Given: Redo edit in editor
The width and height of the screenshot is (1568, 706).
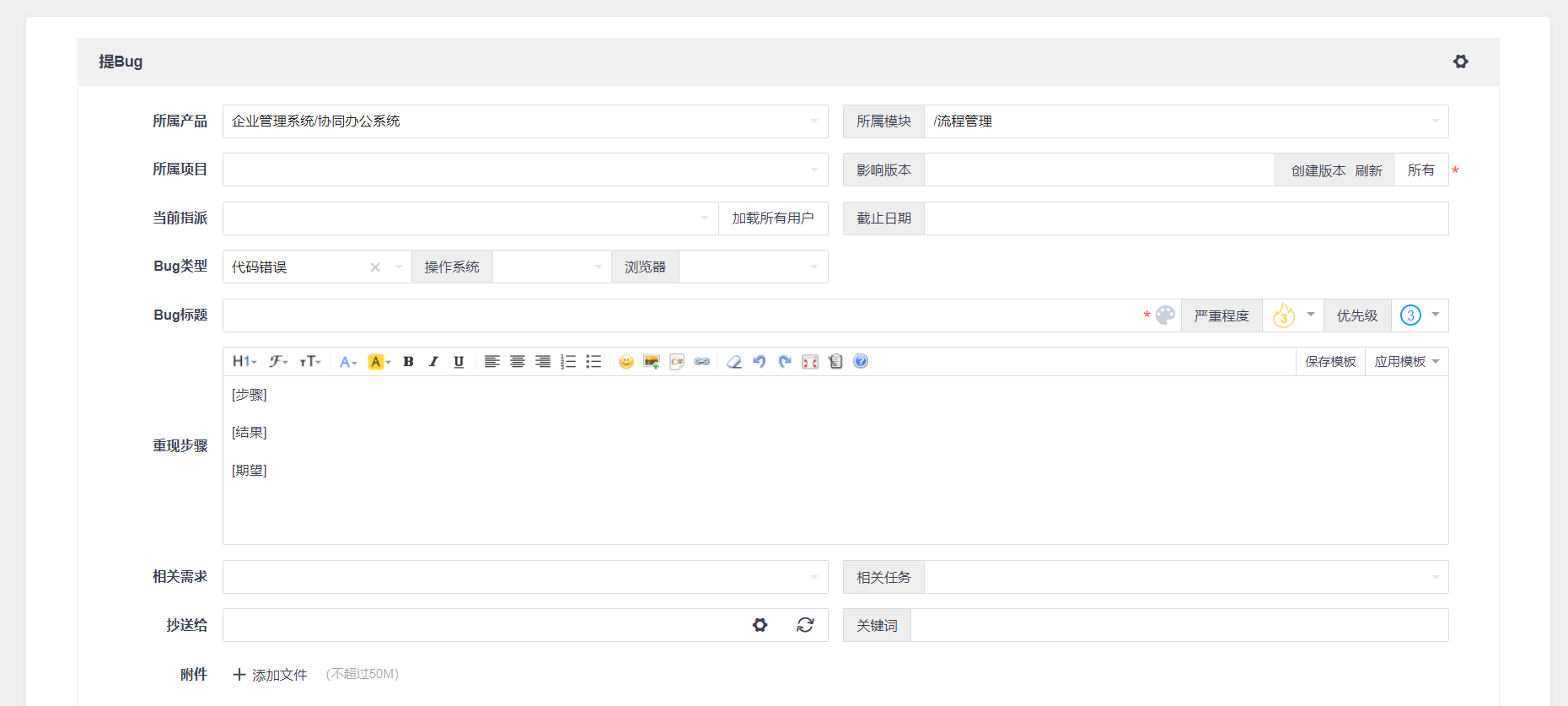Looking at the screenshot, I should tap(785, 361).
